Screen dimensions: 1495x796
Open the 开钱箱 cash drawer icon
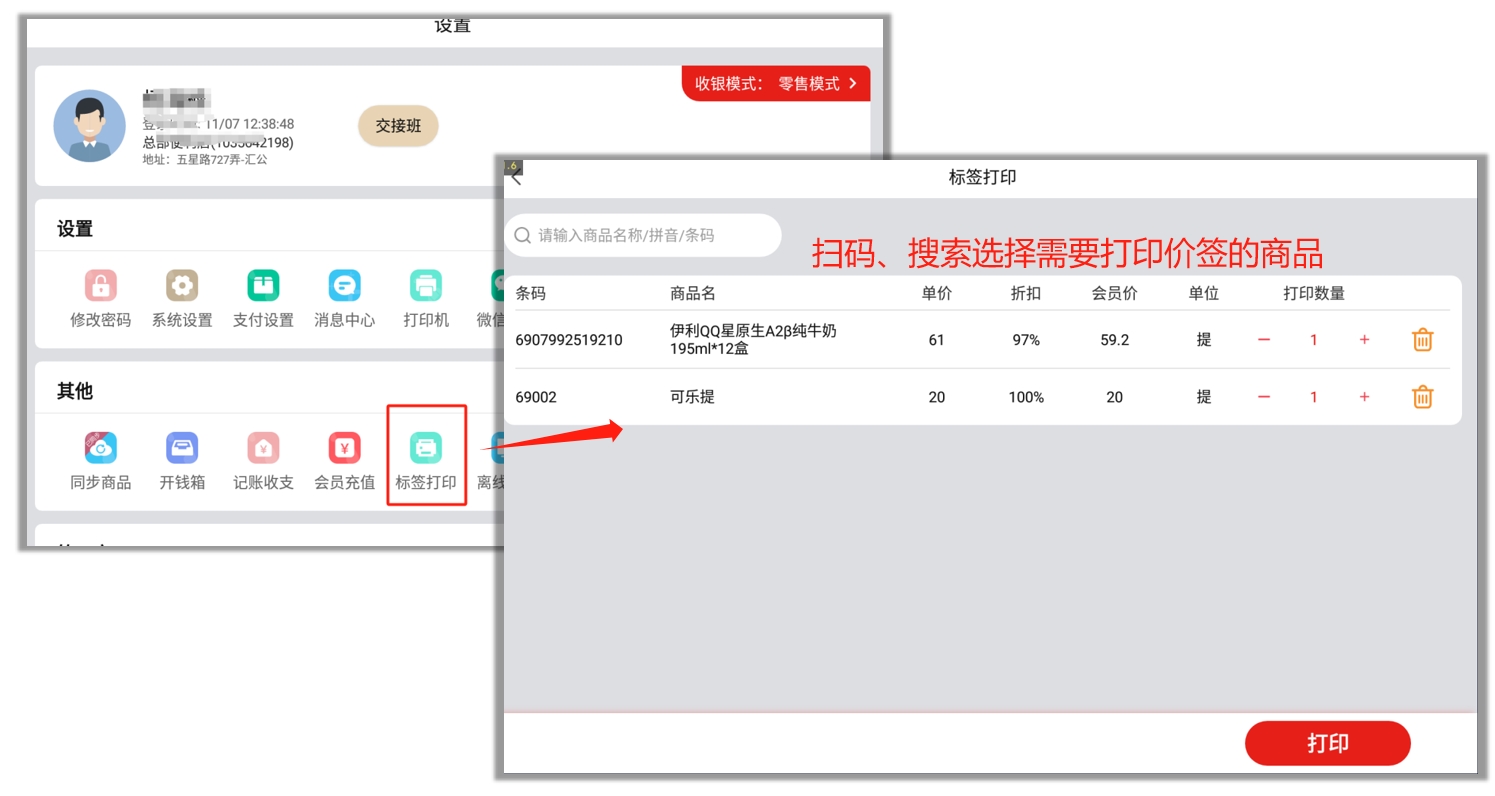pyautogui.click(x=182, y=449)
